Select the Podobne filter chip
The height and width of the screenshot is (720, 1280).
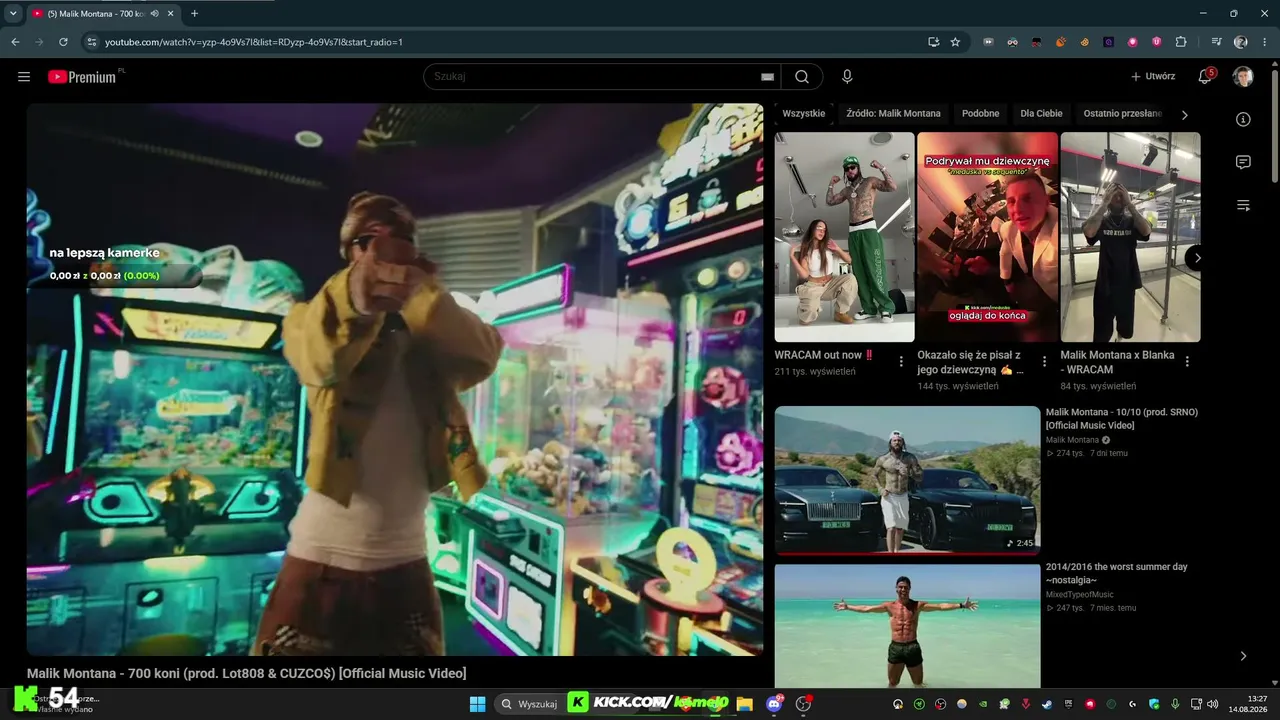point(981,114)
